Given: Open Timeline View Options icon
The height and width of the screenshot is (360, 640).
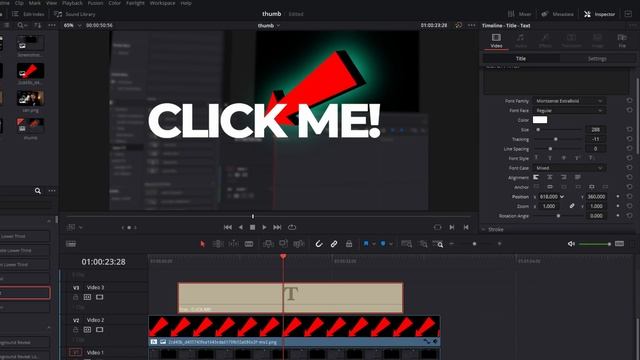Looking at the screenshot, I should coord(71,244).
